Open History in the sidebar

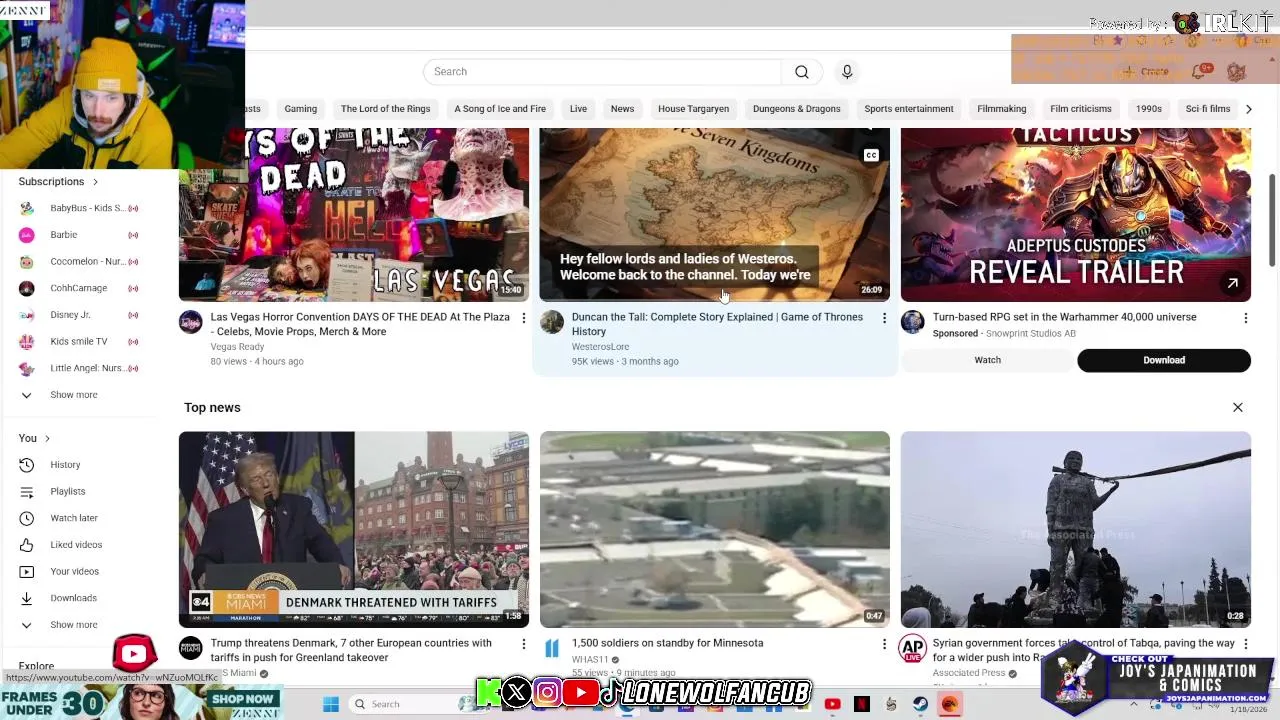(x=65, y=465)
